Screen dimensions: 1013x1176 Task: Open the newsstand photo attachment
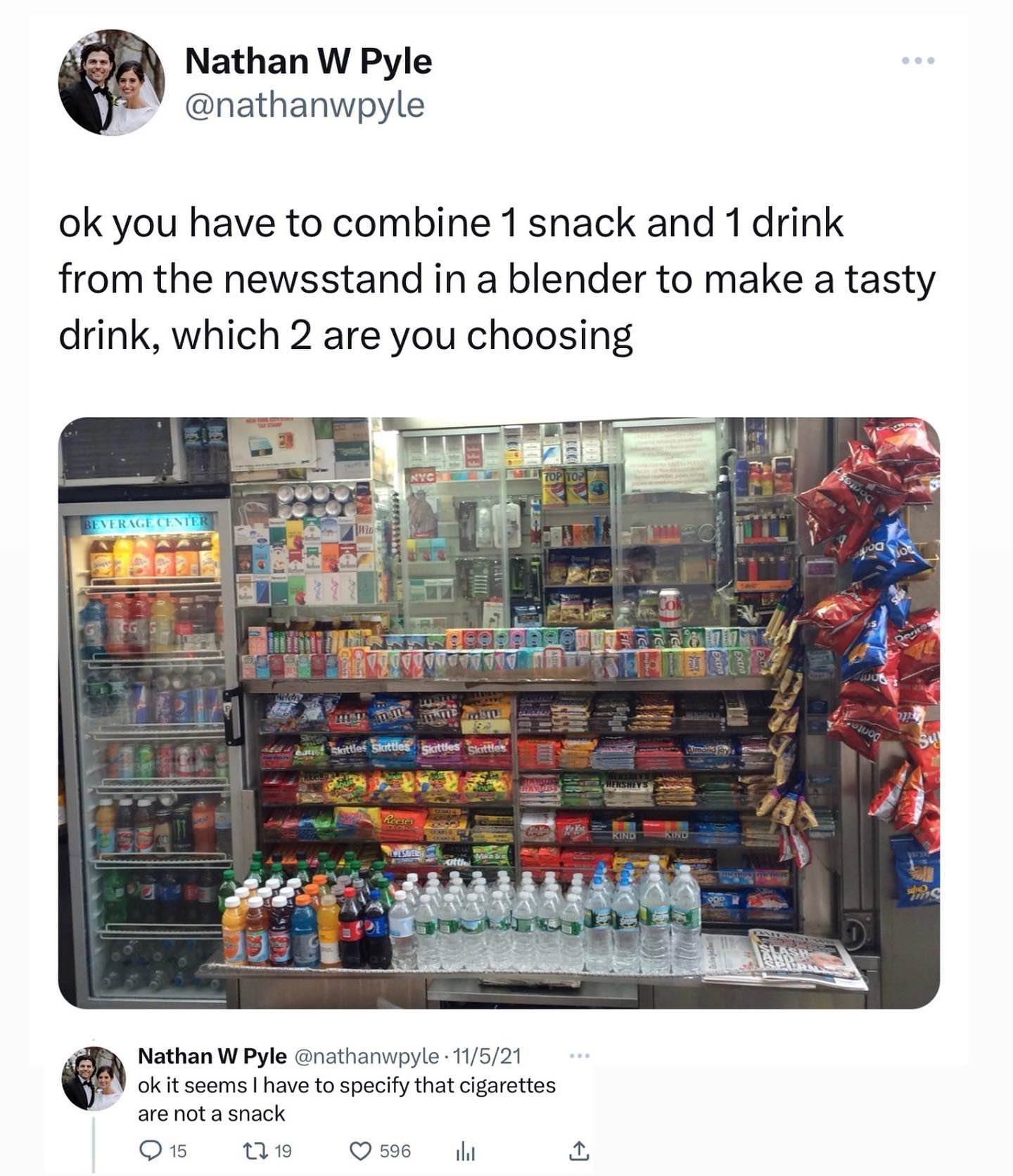(499, 712)
